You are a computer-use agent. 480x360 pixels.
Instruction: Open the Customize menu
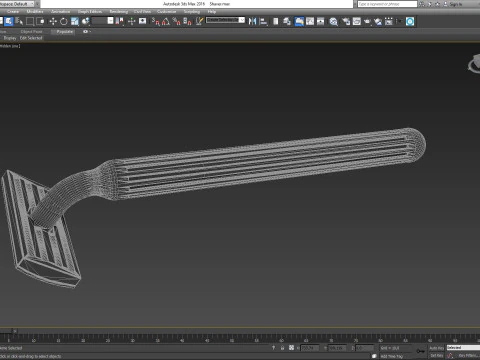[x=166, y=11]
